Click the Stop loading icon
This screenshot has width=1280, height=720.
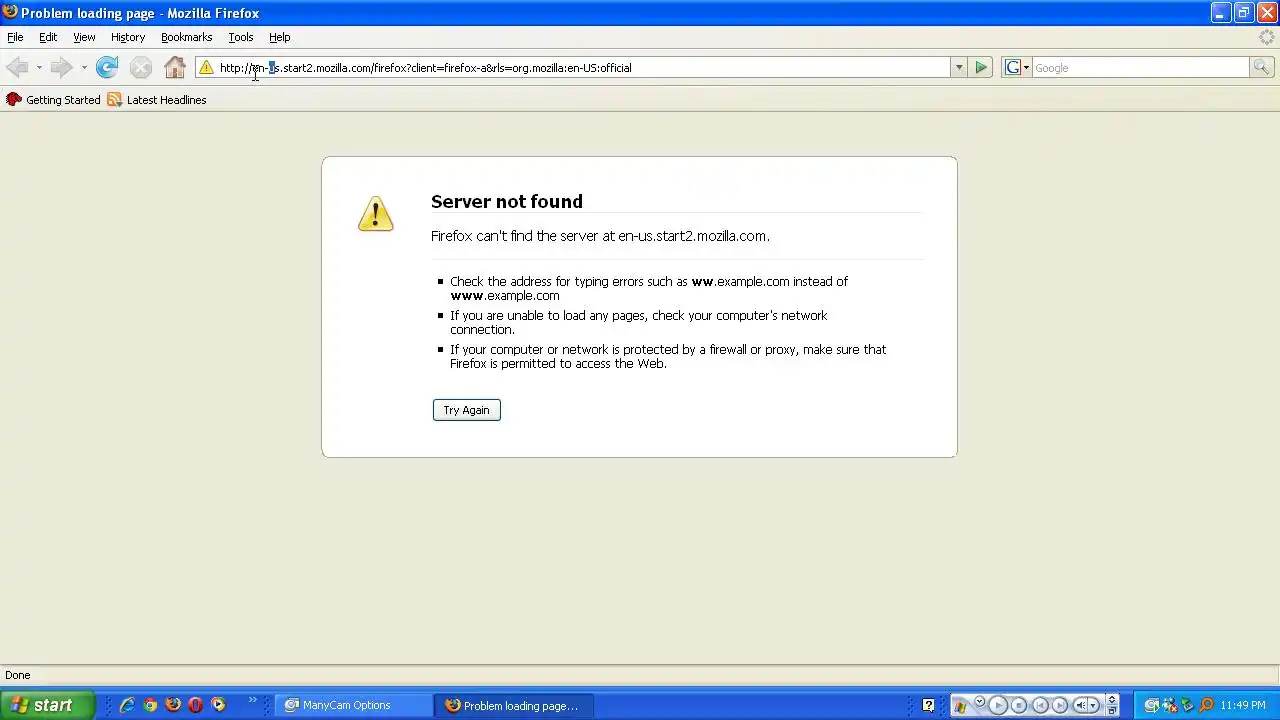point(141,67)
